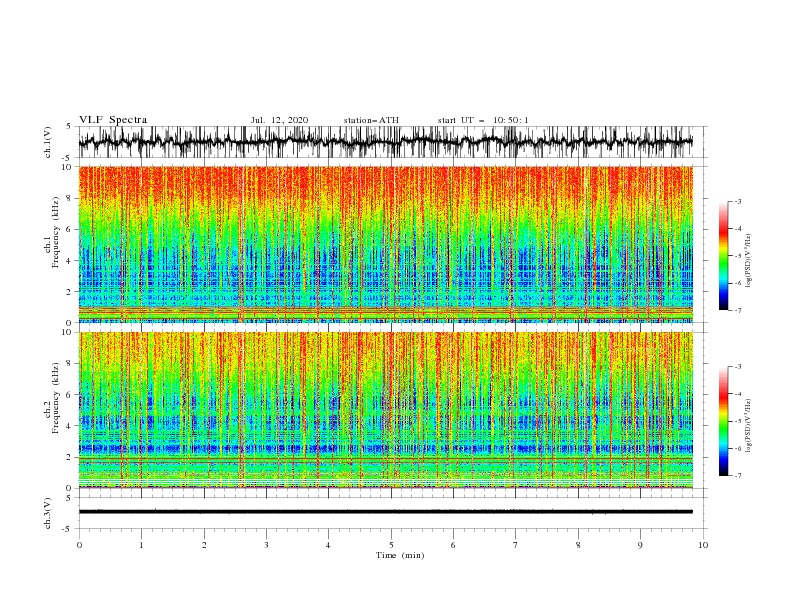Click the '5' time axis tick label

coord(391,545)
